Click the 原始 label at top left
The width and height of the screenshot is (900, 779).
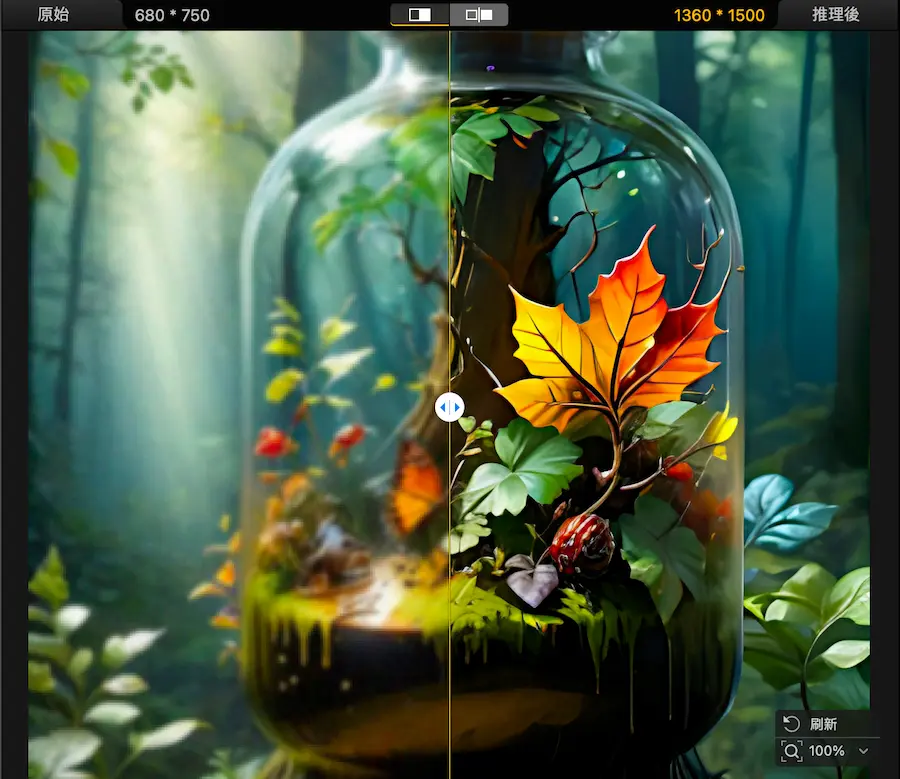tap(54, 15)
